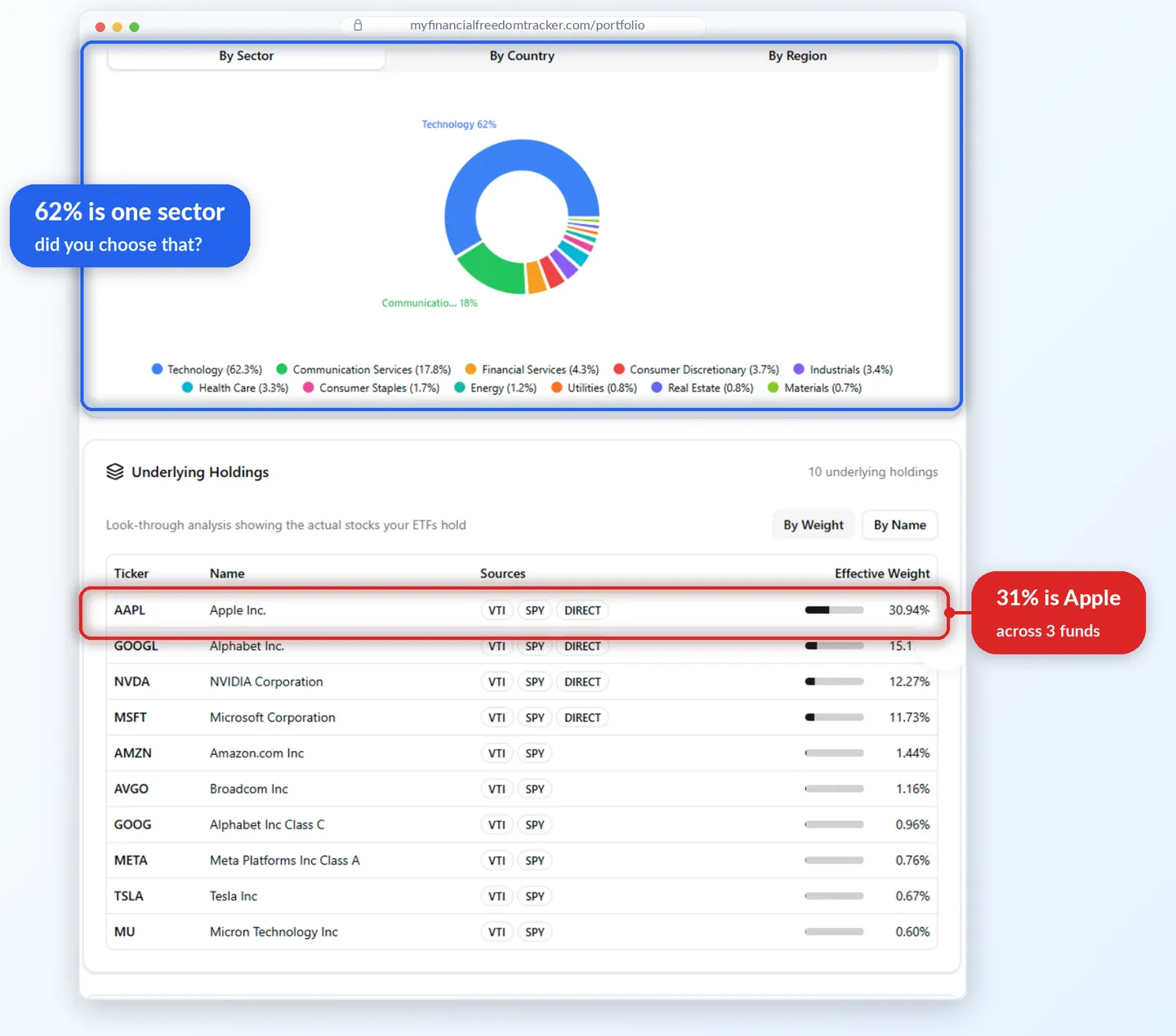Click the 0.60% effective weight value
This screenshot has width=1176, height=1036.
[x=913, y=932]
